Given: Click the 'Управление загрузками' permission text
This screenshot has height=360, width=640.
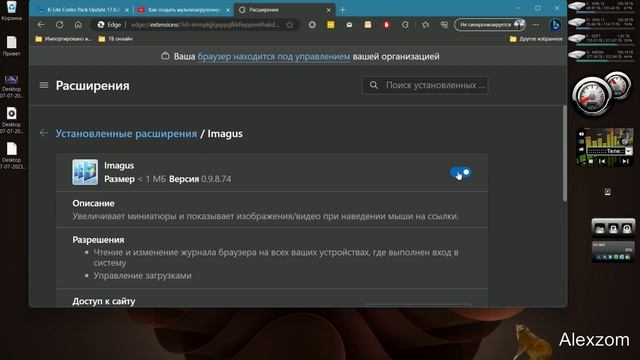Looking at the screenshot, I should (142, 276).
